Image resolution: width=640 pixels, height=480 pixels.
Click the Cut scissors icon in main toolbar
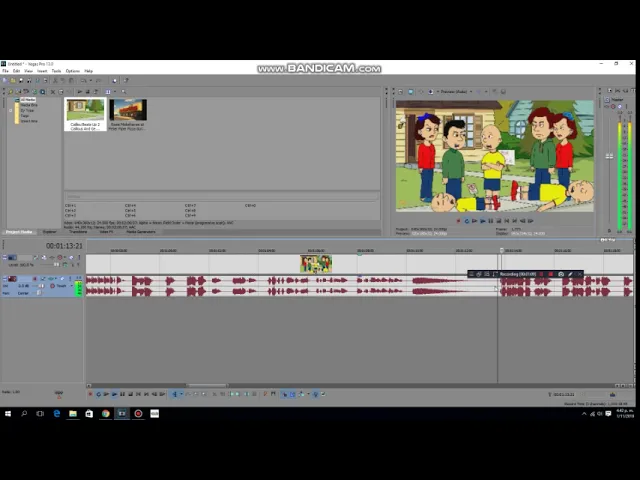(55, 80)
